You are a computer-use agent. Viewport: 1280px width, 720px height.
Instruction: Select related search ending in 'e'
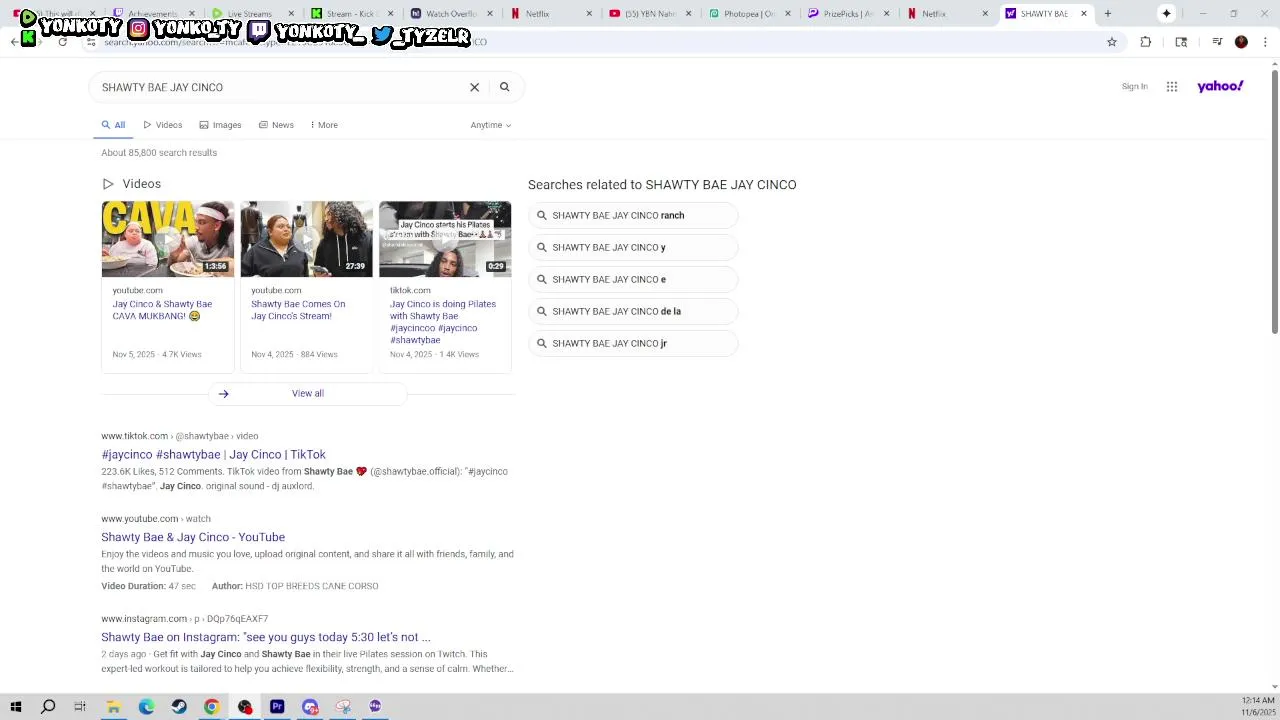point(633,280)
